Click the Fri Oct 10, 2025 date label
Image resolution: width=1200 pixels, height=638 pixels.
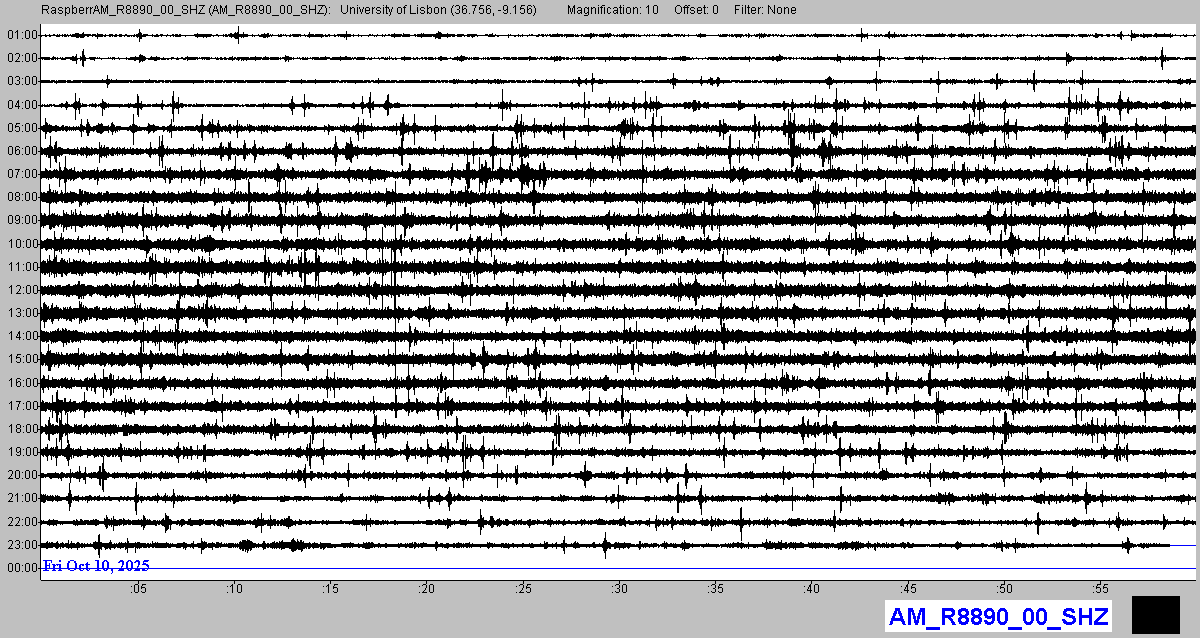click(96, 566)
